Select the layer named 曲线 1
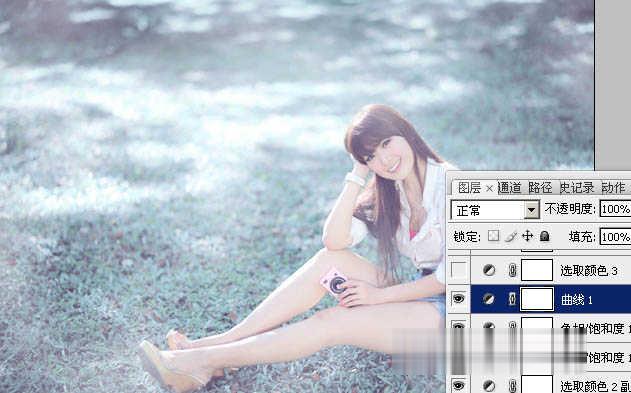 pyautogui.click(x=577, y=300)
